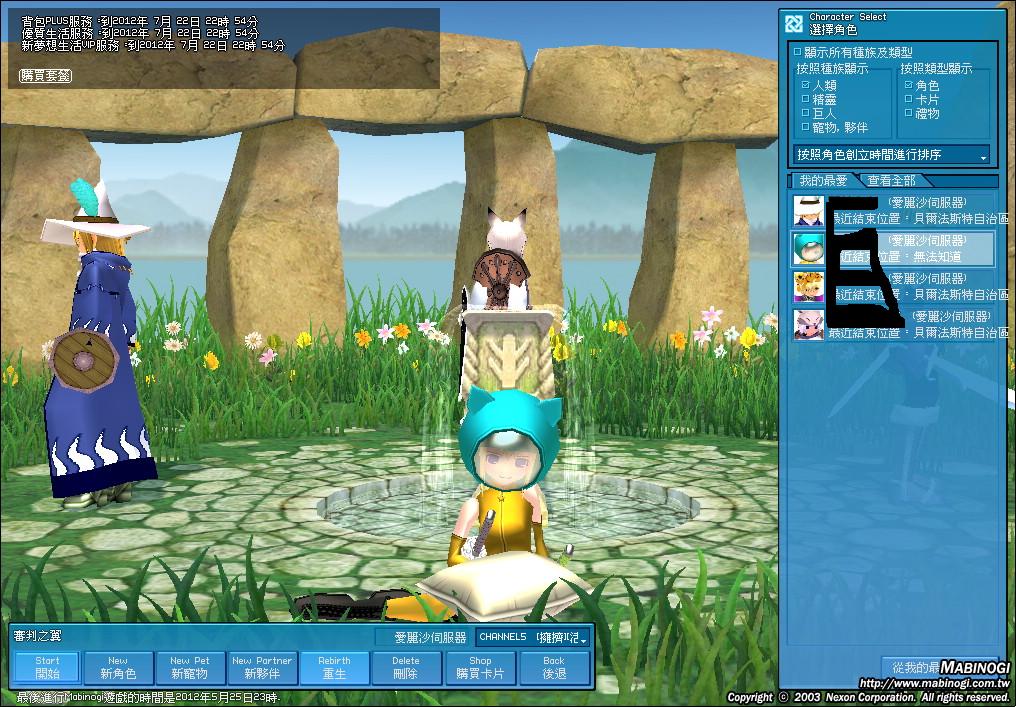Click the Start button

pyautogui.click(x=47, y=667)
